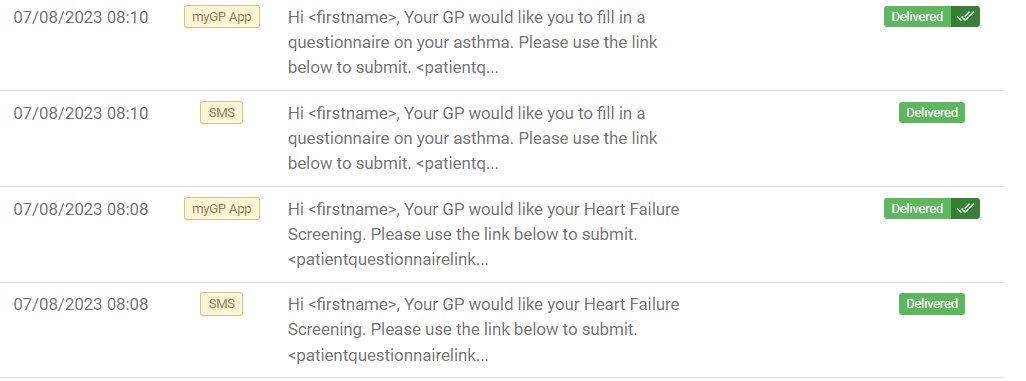The width and height of the screenshot is (1026, 381).
Task: Click the 07/08/2023 08:10 timestamp on SMS row
Action: (x=81, y=113)
